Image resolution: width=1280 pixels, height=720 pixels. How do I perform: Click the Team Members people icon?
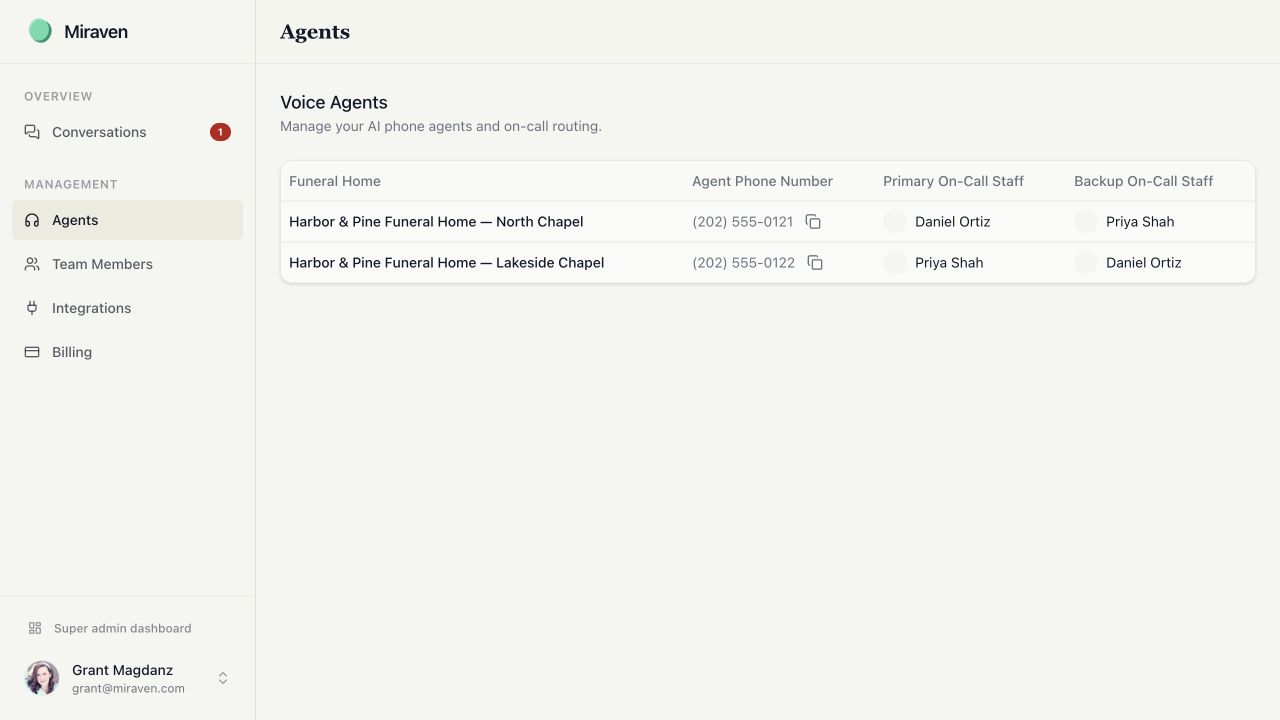pyautogui.click(x=32, y=264)
